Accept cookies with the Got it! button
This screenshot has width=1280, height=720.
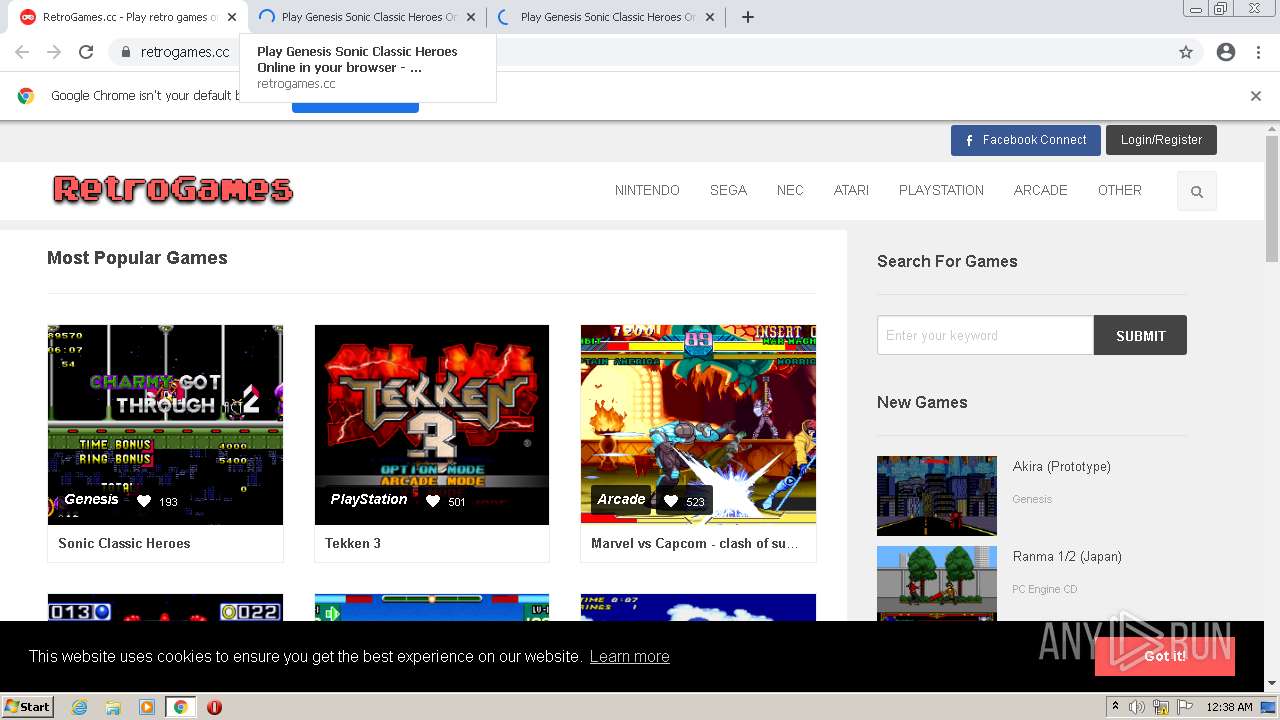pyautogui.click(x=1164, y=656)
